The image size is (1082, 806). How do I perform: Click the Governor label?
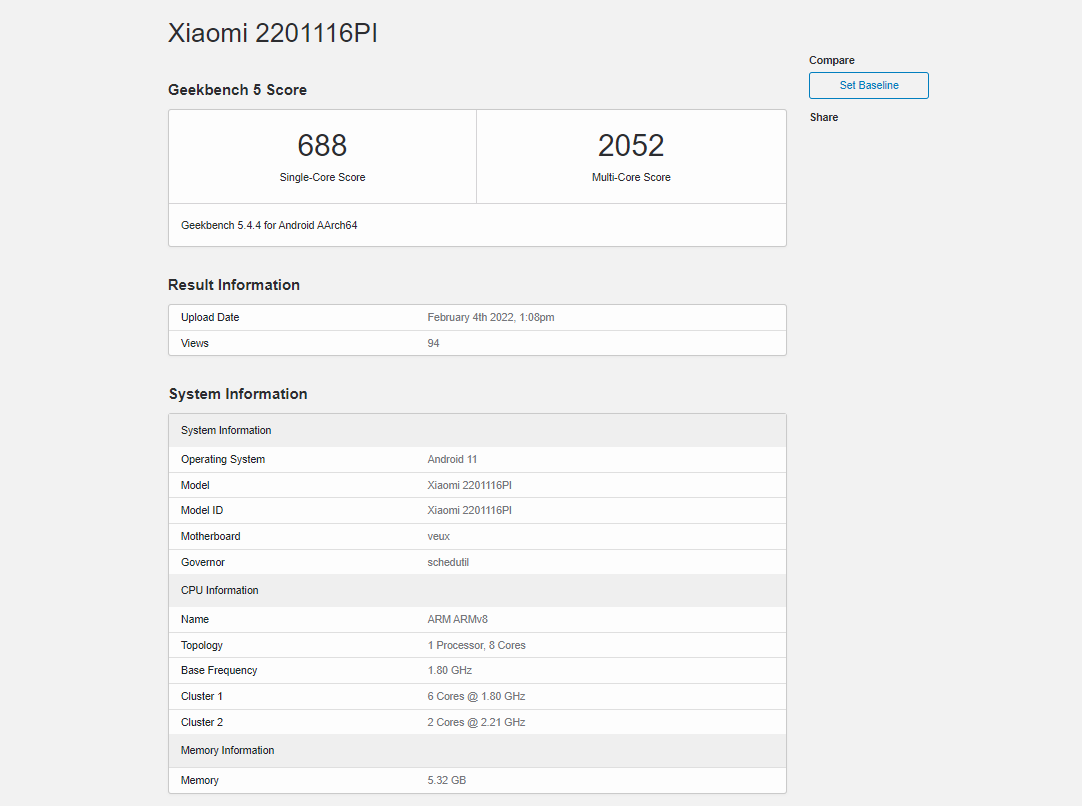coord(203,562)
